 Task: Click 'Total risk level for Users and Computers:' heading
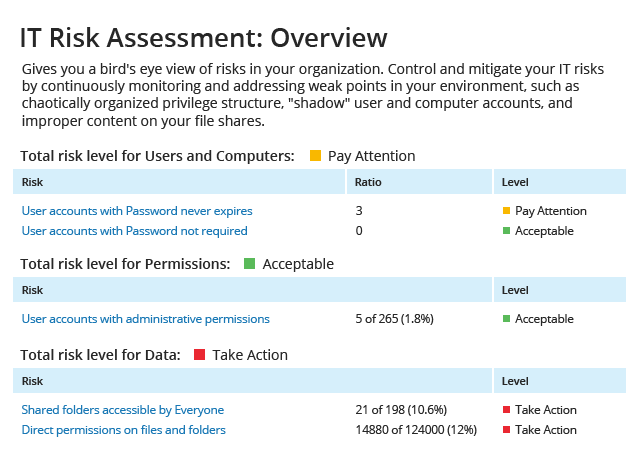pos(157,156)
